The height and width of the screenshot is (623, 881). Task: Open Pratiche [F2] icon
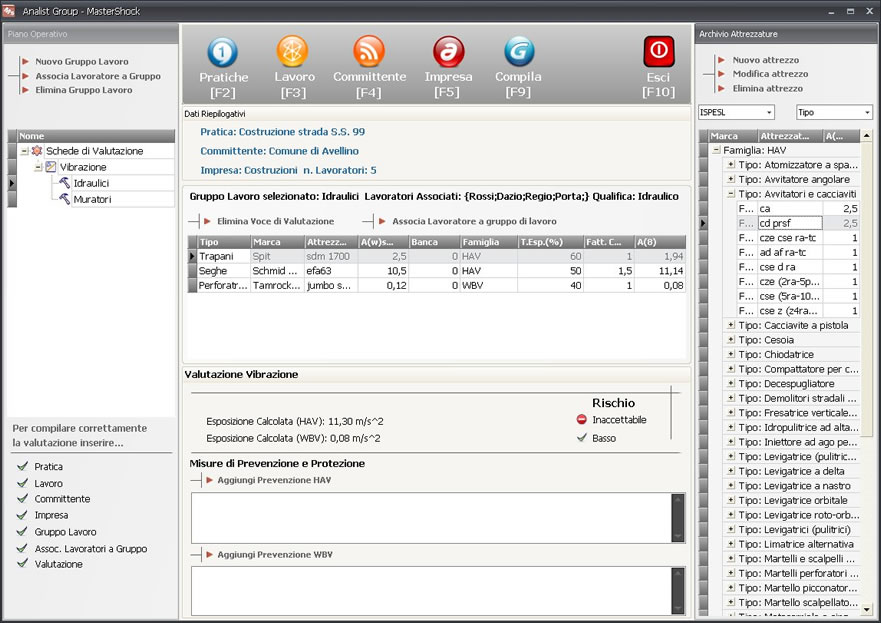223,52
